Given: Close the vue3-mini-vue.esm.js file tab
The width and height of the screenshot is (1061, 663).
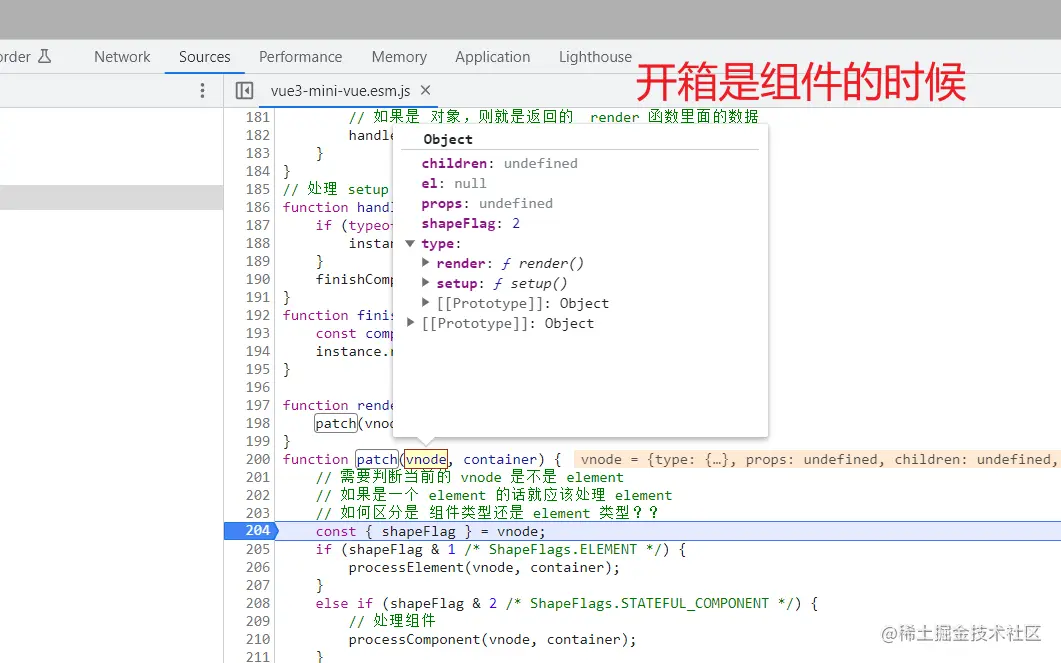Looking at the screenshot, I should 426,90.
